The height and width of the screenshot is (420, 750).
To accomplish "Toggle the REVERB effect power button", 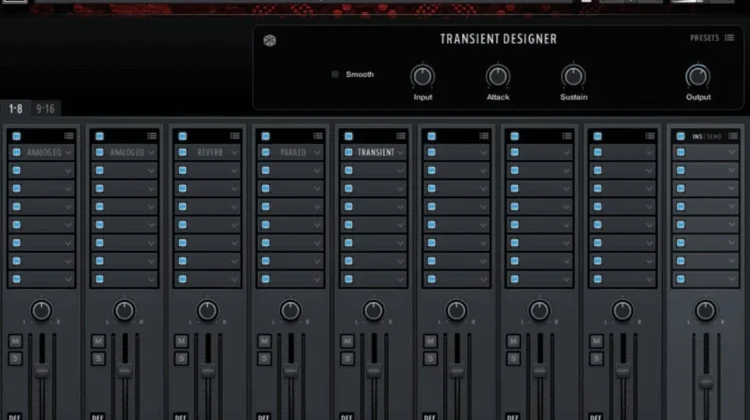I will click(182, 152).
